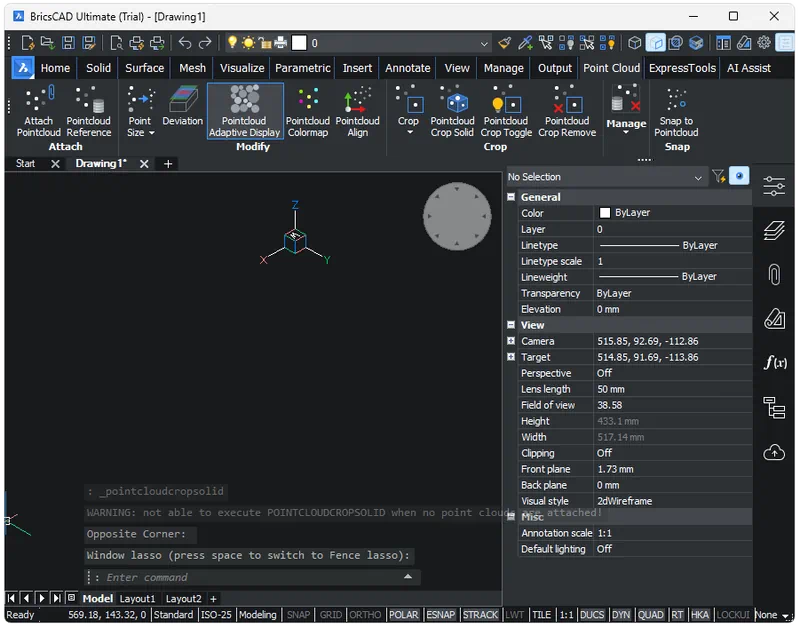
Task: Click the LookFrom navigation circle
Action: coord(457,216)
